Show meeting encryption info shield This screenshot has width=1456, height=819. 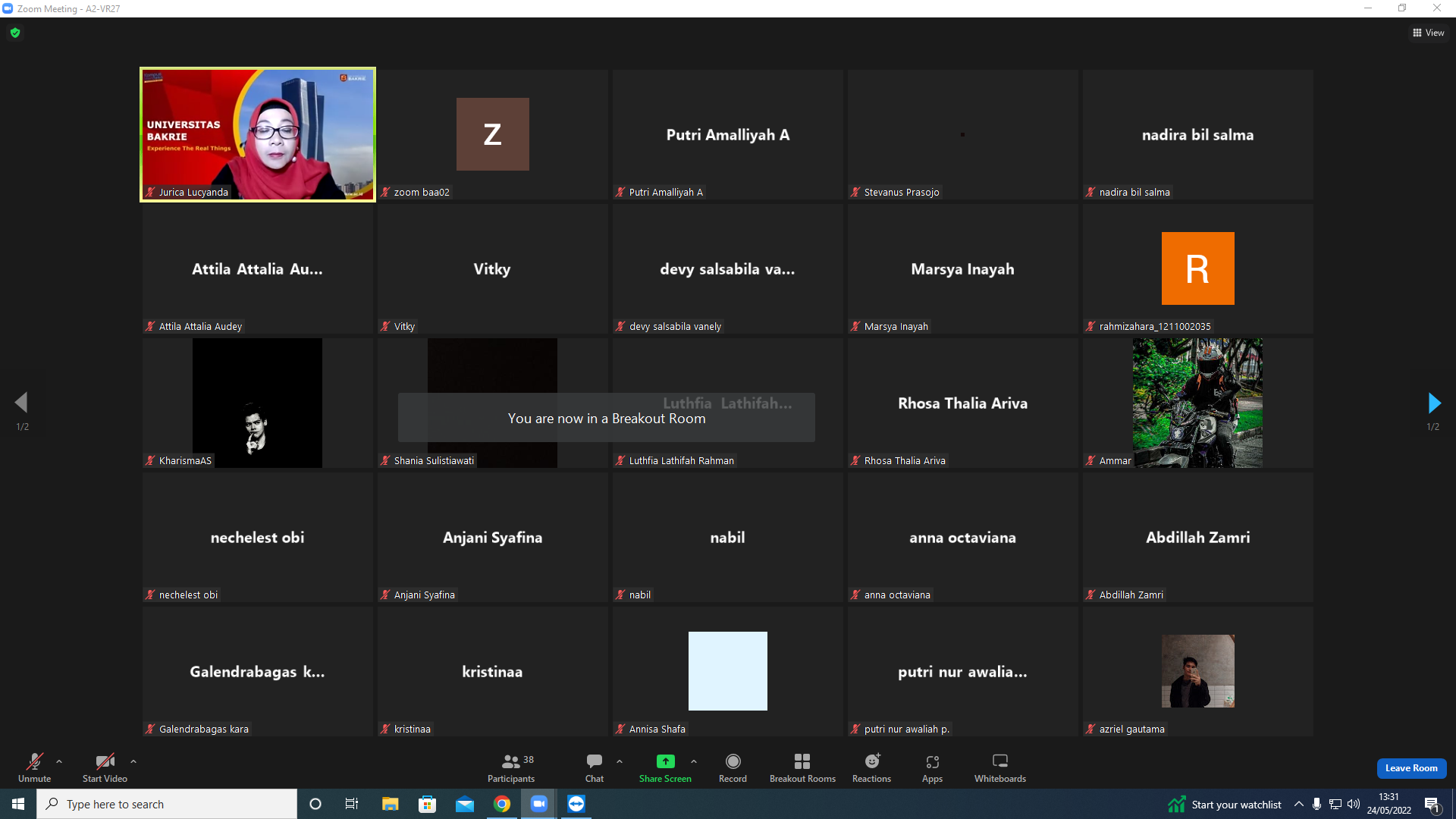(x=15, y=33)
